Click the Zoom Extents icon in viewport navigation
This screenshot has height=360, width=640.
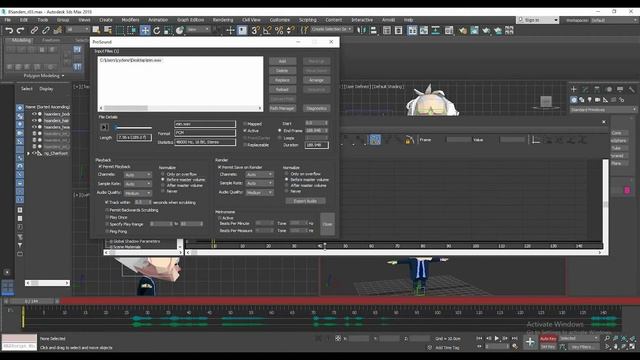click(x=624, y=338)
